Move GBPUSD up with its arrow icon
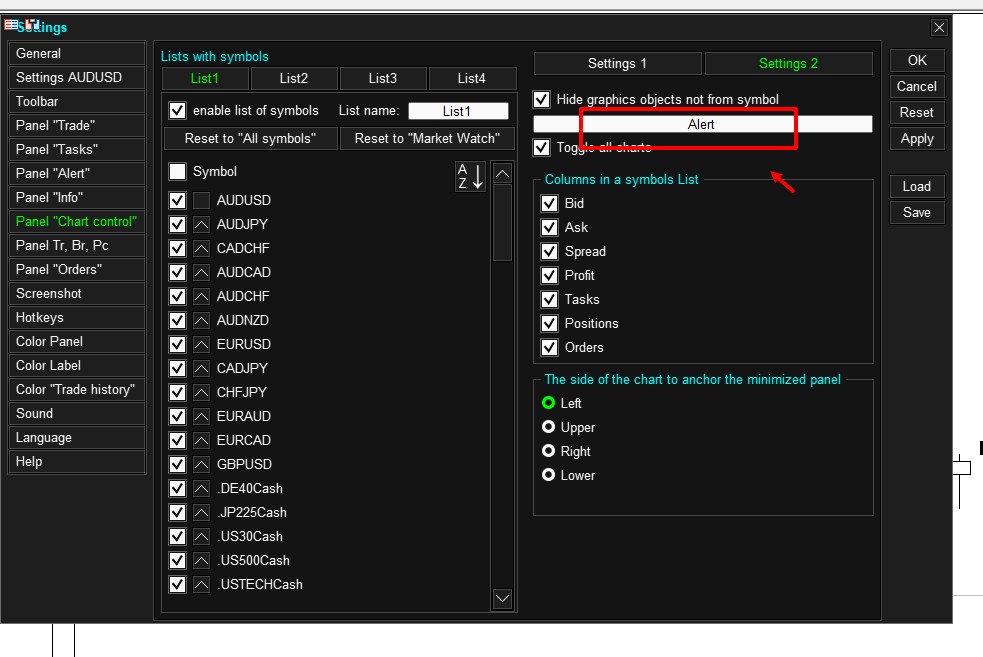 [x=201, y=465]
